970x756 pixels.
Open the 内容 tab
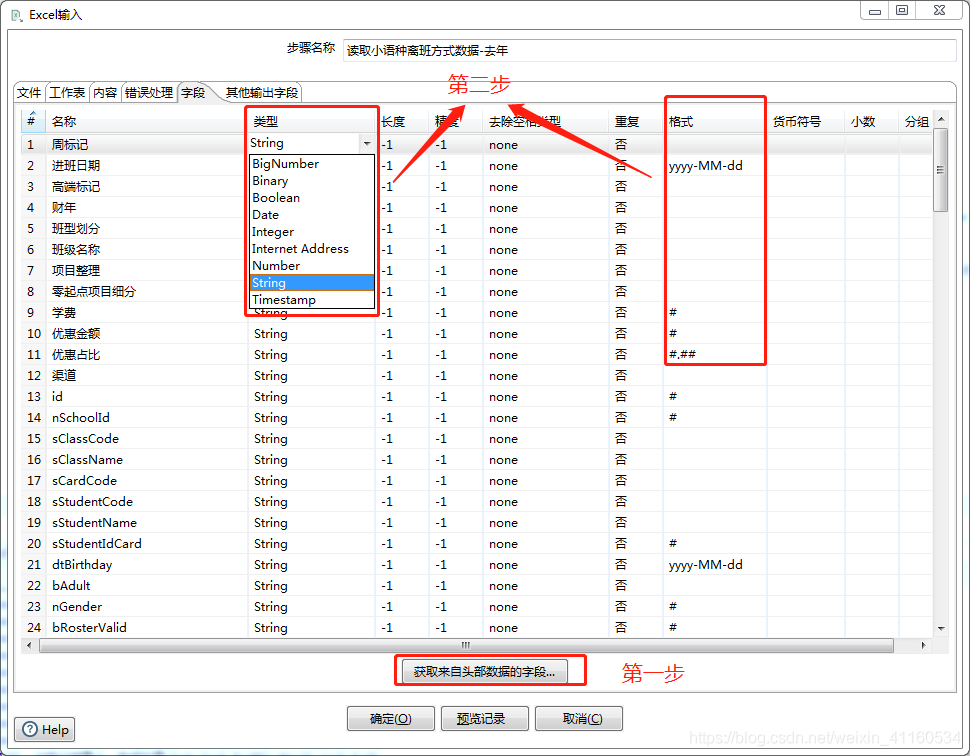pos(105,93)
